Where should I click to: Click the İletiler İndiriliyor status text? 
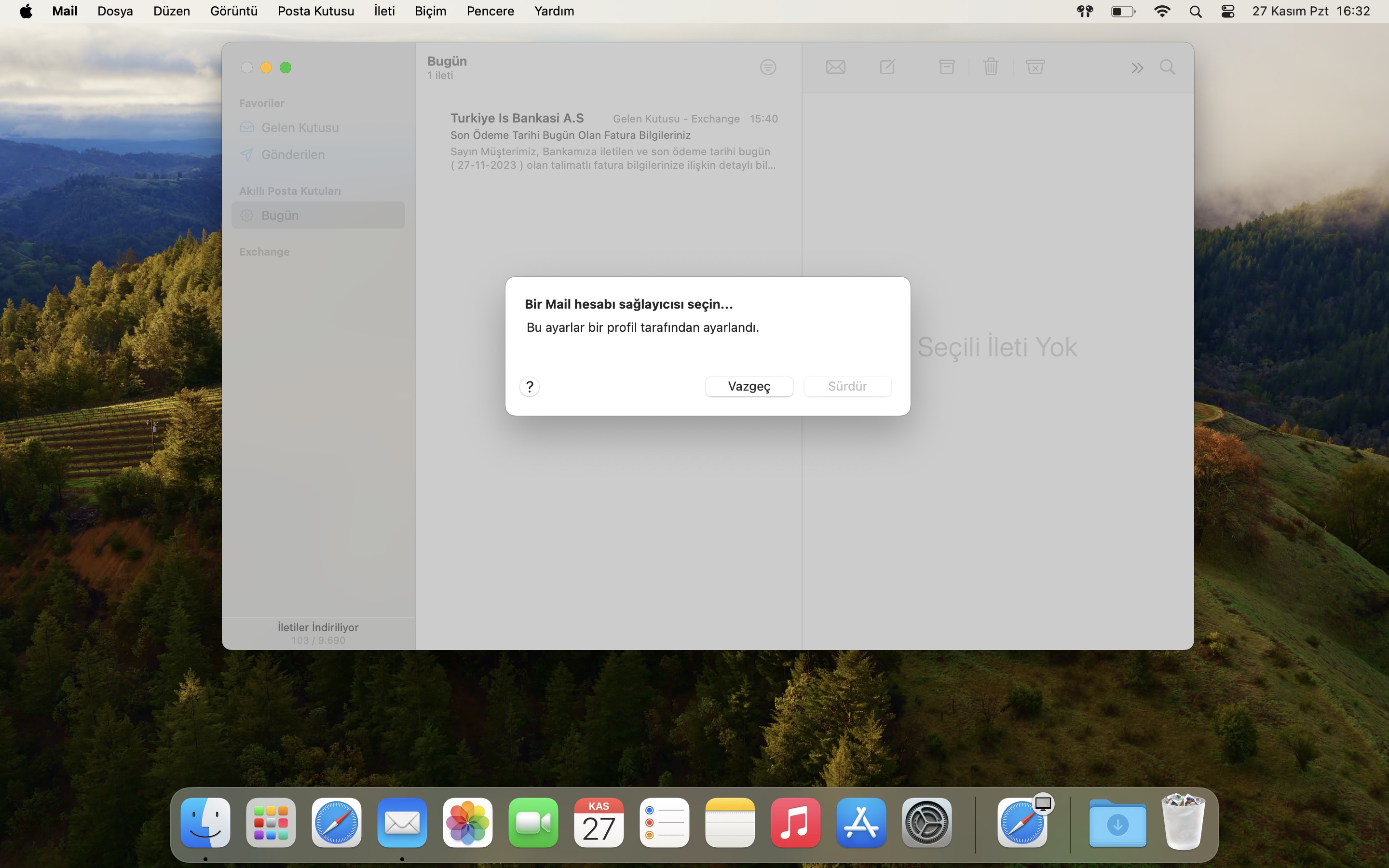coord(318,627)
